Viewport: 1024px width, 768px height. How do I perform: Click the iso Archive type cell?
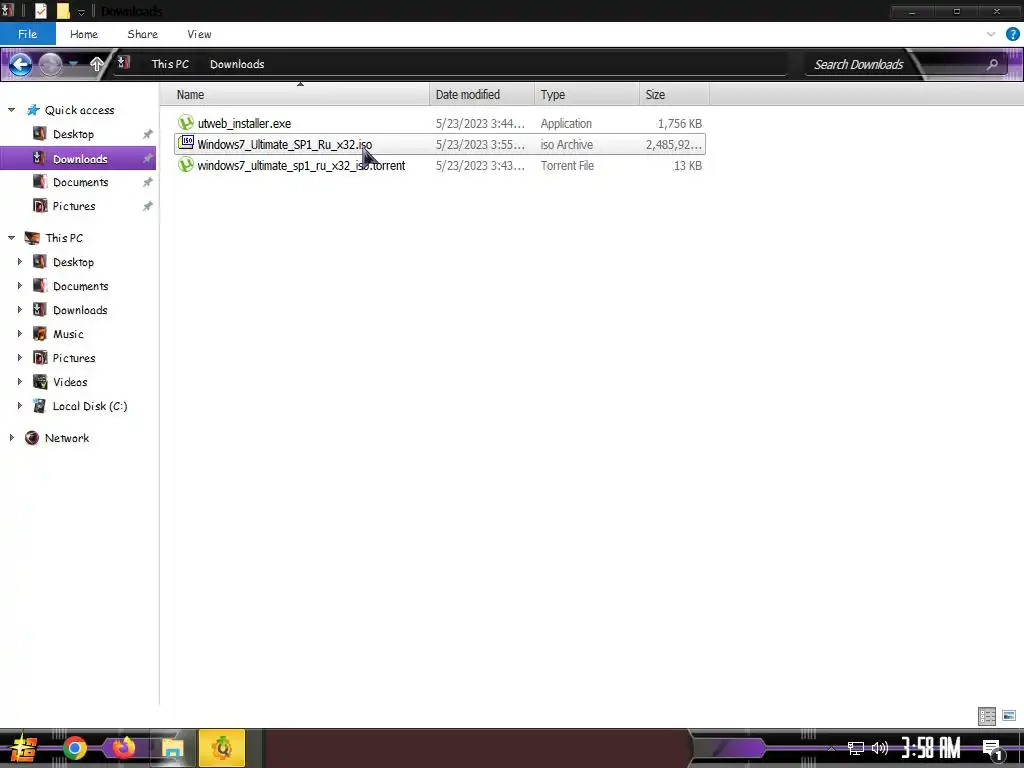click(566, 144)
